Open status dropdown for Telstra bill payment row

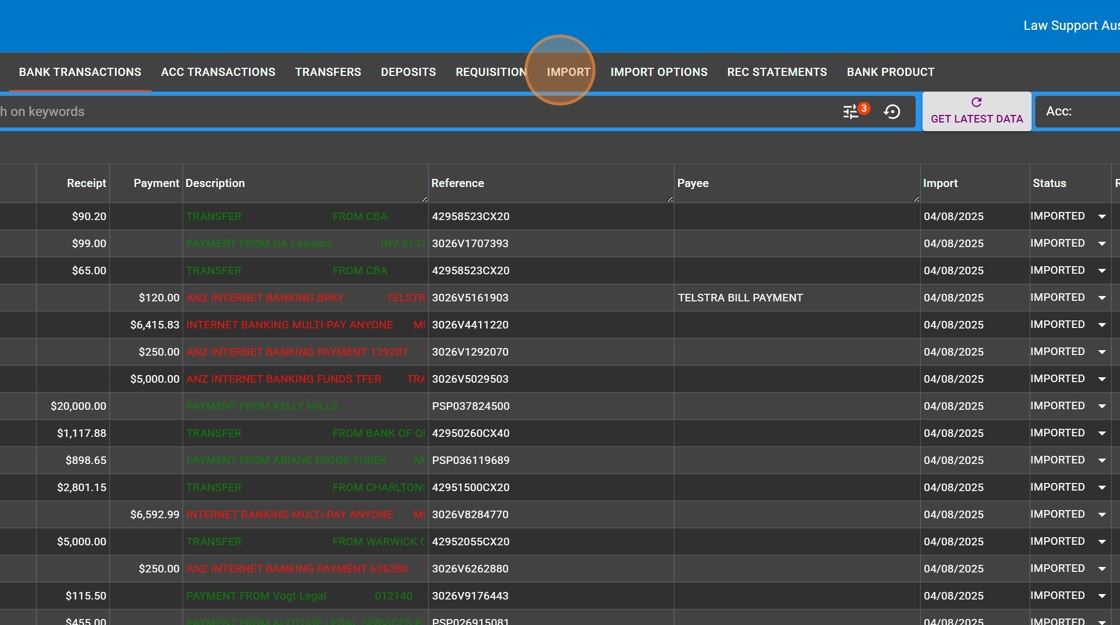(1102, 298)
